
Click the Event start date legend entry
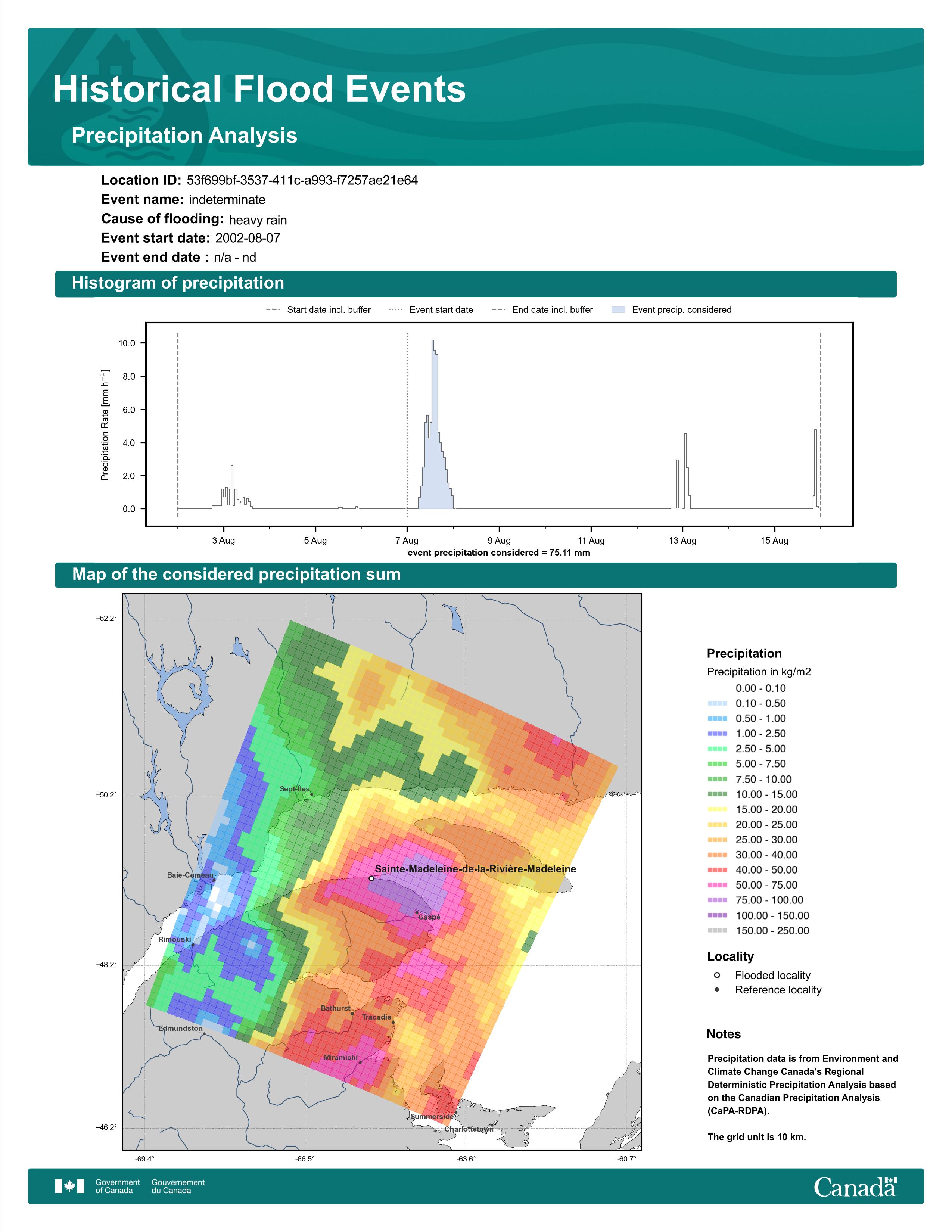point(432,310)
